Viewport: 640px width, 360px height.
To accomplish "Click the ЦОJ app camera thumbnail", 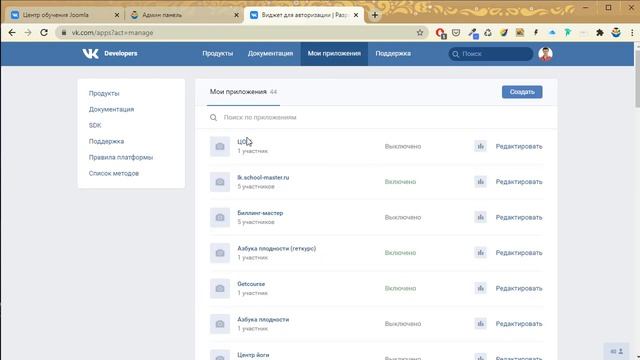I will pos(220,147).
